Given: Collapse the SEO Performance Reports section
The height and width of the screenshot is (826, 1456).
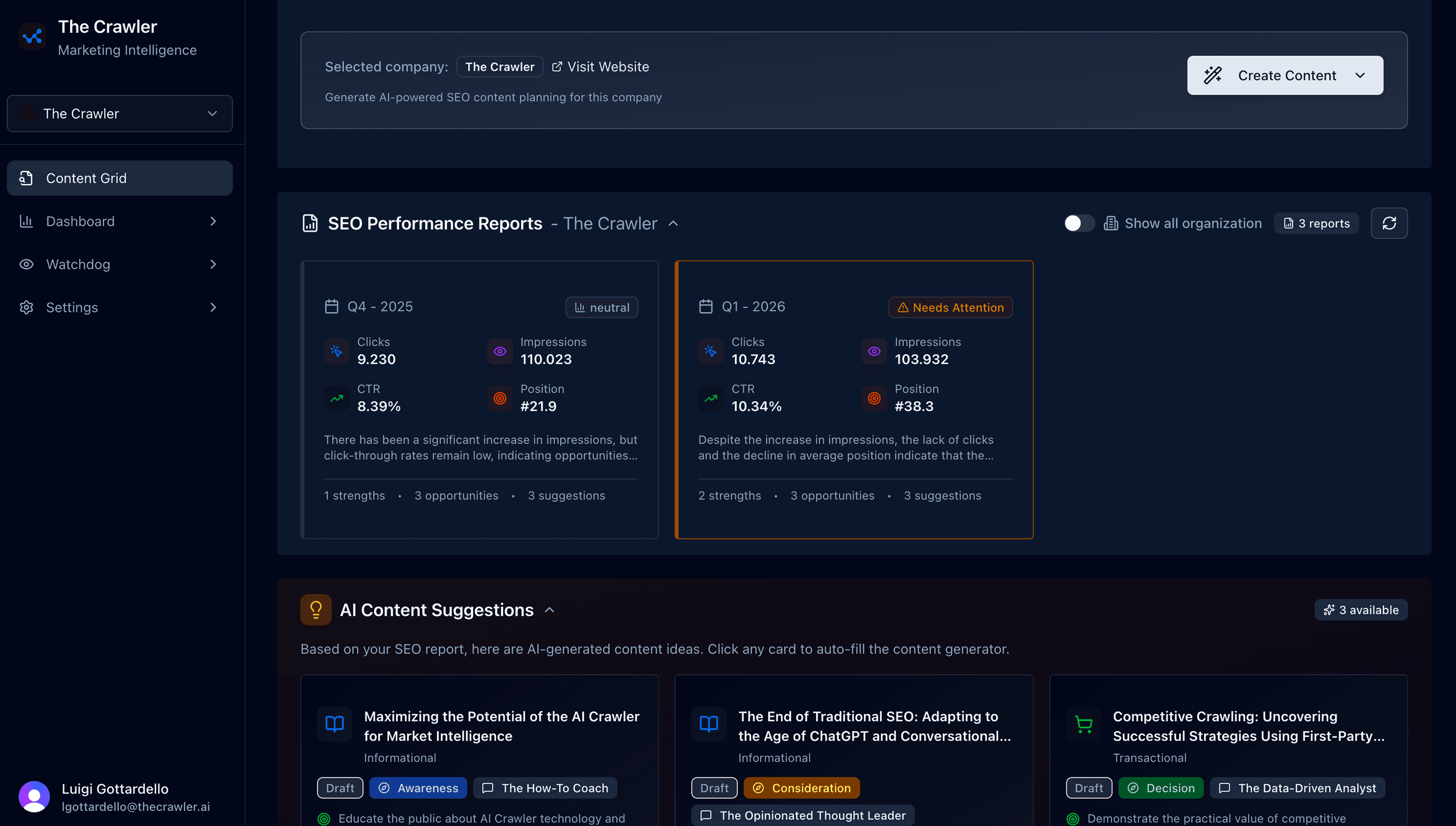Looking at the screenshot, I should tap(673, 223).
